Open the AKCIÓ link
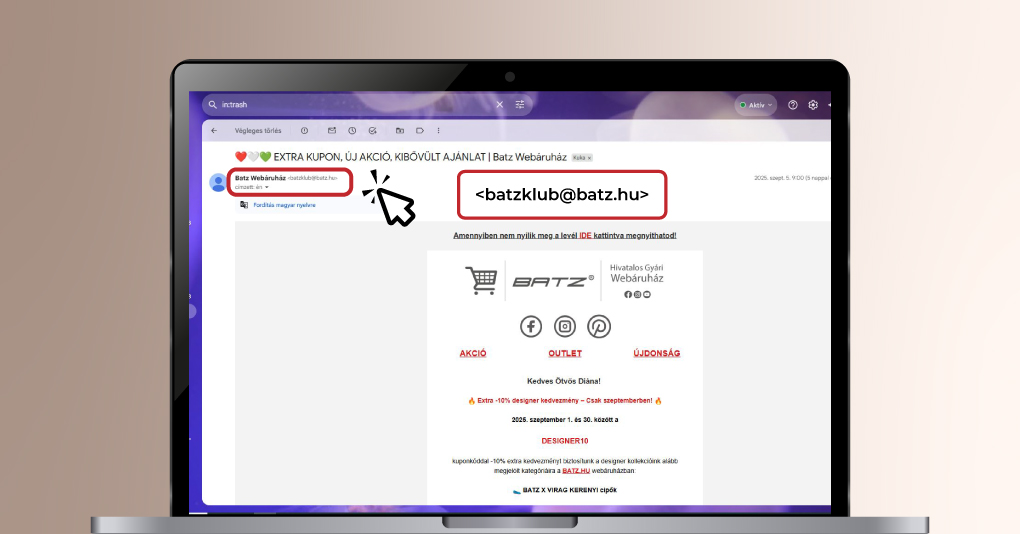Image resolution: width=1020 pixels, height=534 pixels. (473, 353)
